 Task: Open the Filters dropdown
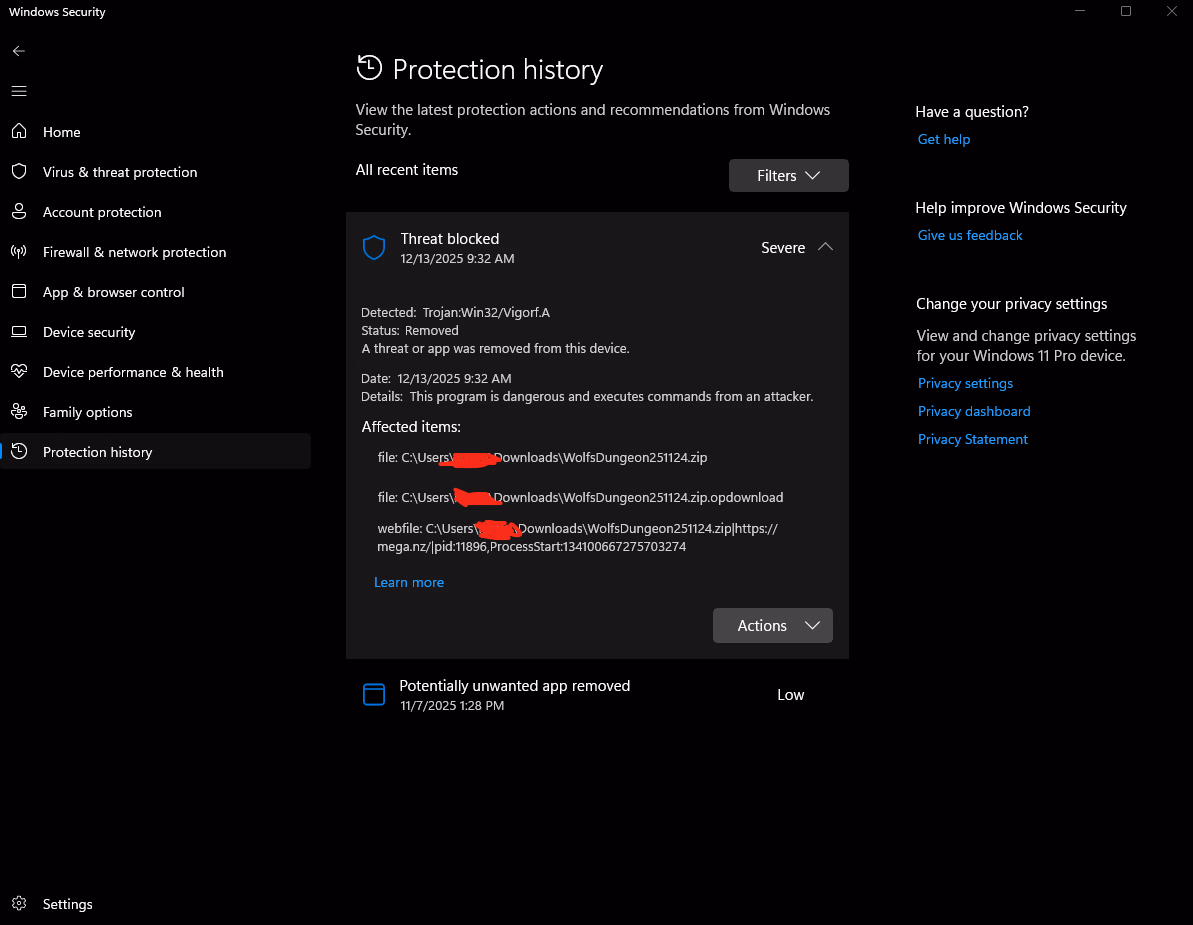point(788,176)
